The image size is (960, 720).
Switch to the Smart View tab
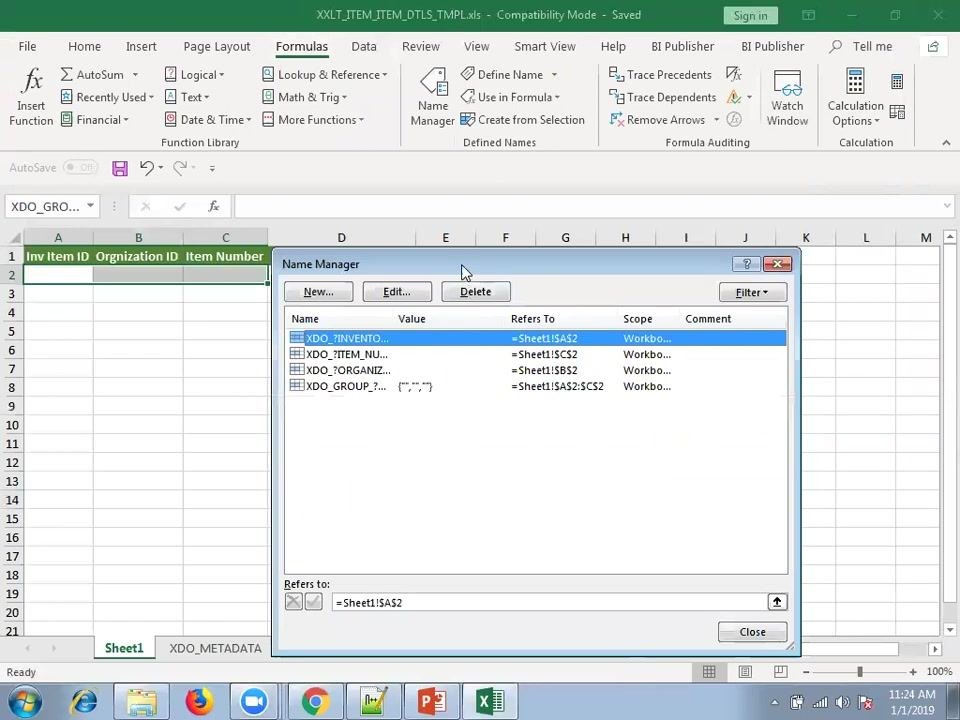tap(545, 47)
